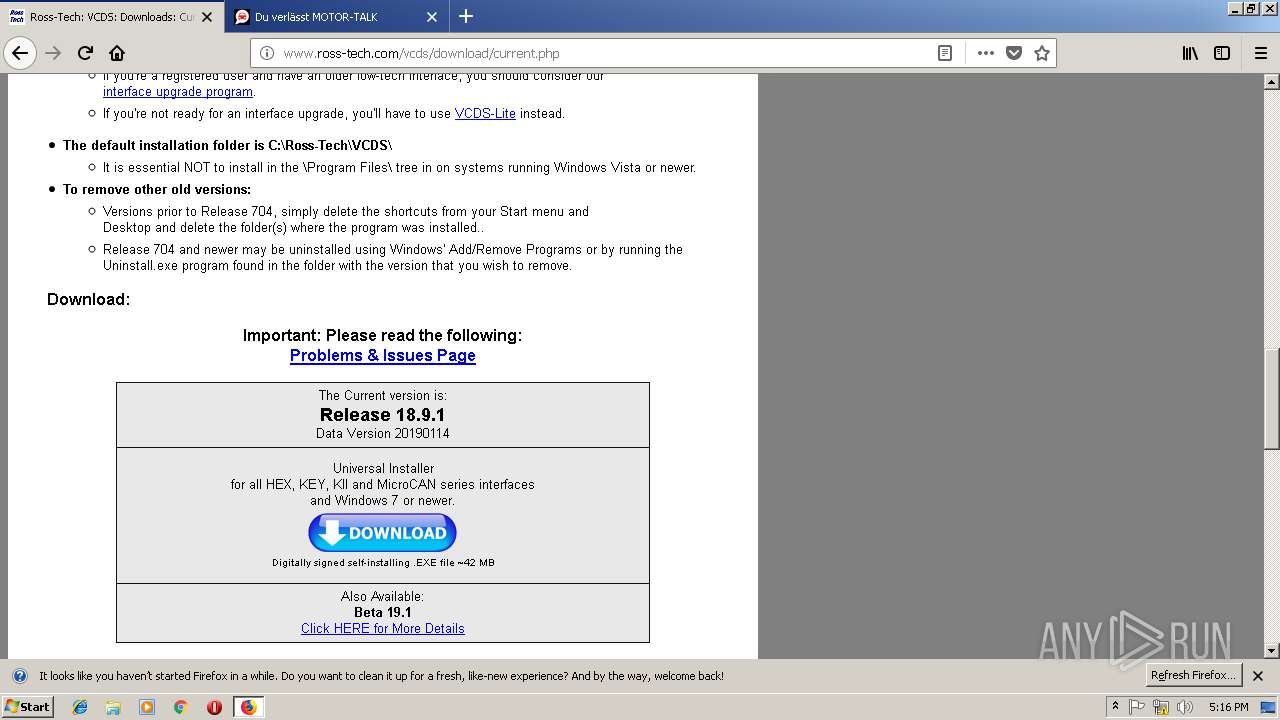Click the Universal Installer text

[x=383, y=468]
